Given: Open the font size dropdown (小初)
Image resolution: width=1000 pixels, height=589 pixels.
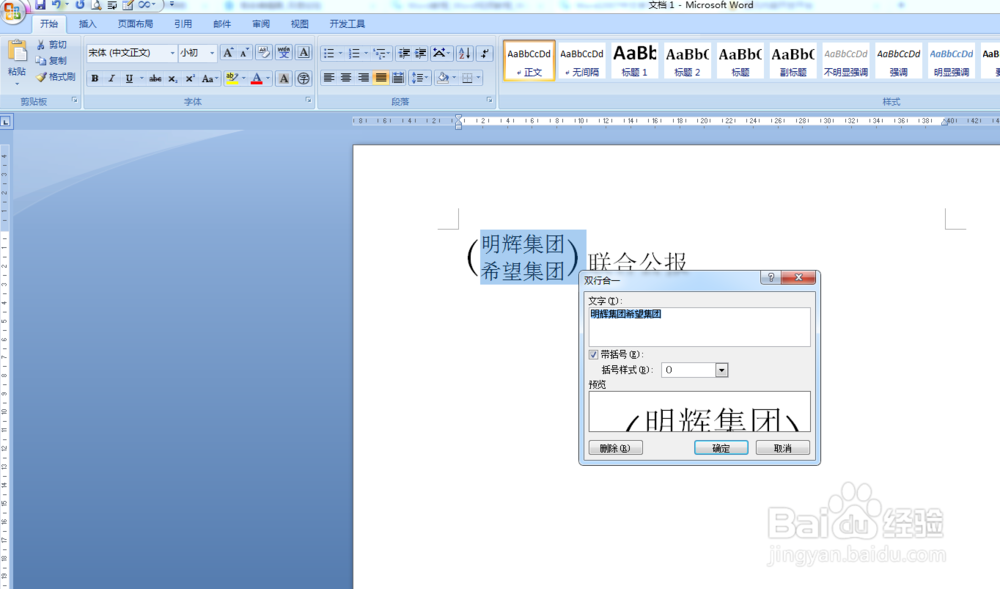Looking at the screenshot, I should click(x=212, y=53).
